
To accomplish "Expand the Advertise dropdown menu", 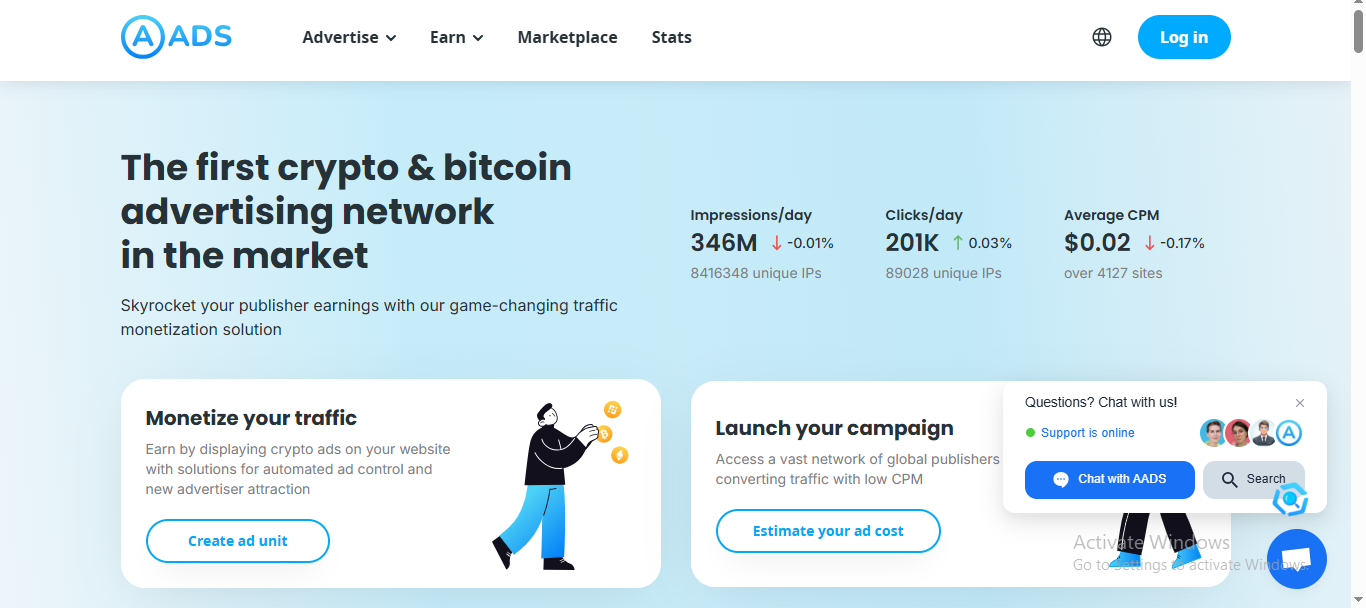I will 349,37.
